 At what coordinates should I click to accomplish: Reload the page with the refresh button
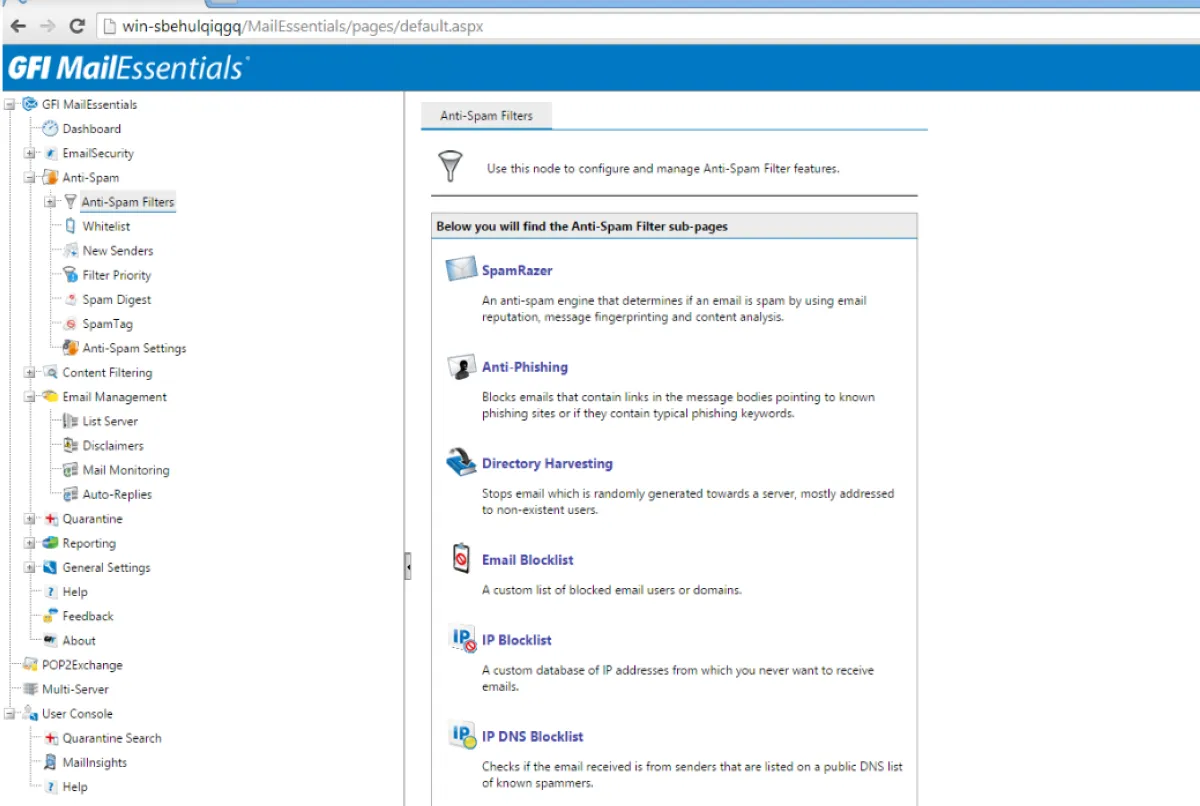(77, 26)
